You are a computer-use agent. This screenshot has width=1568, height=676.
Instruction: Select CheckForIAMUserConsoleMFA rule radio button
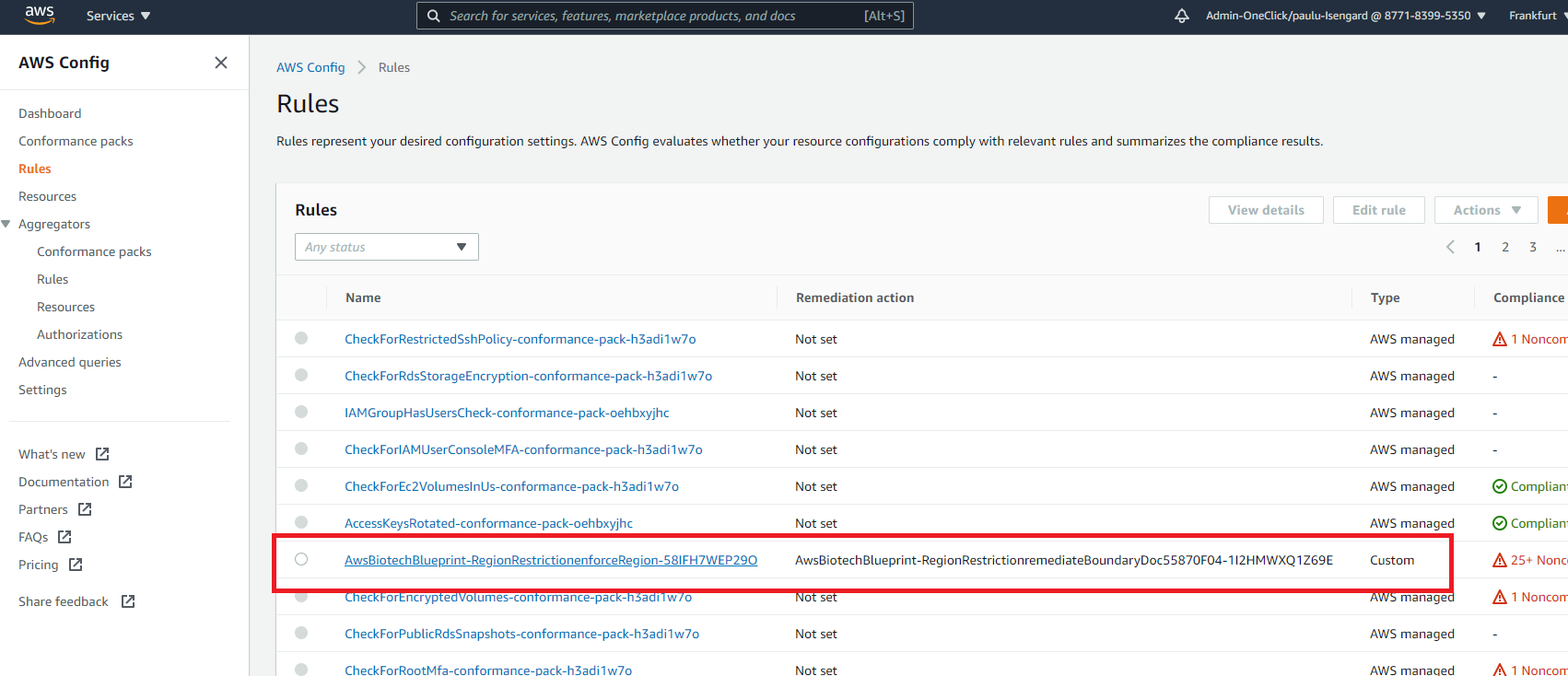301,449
